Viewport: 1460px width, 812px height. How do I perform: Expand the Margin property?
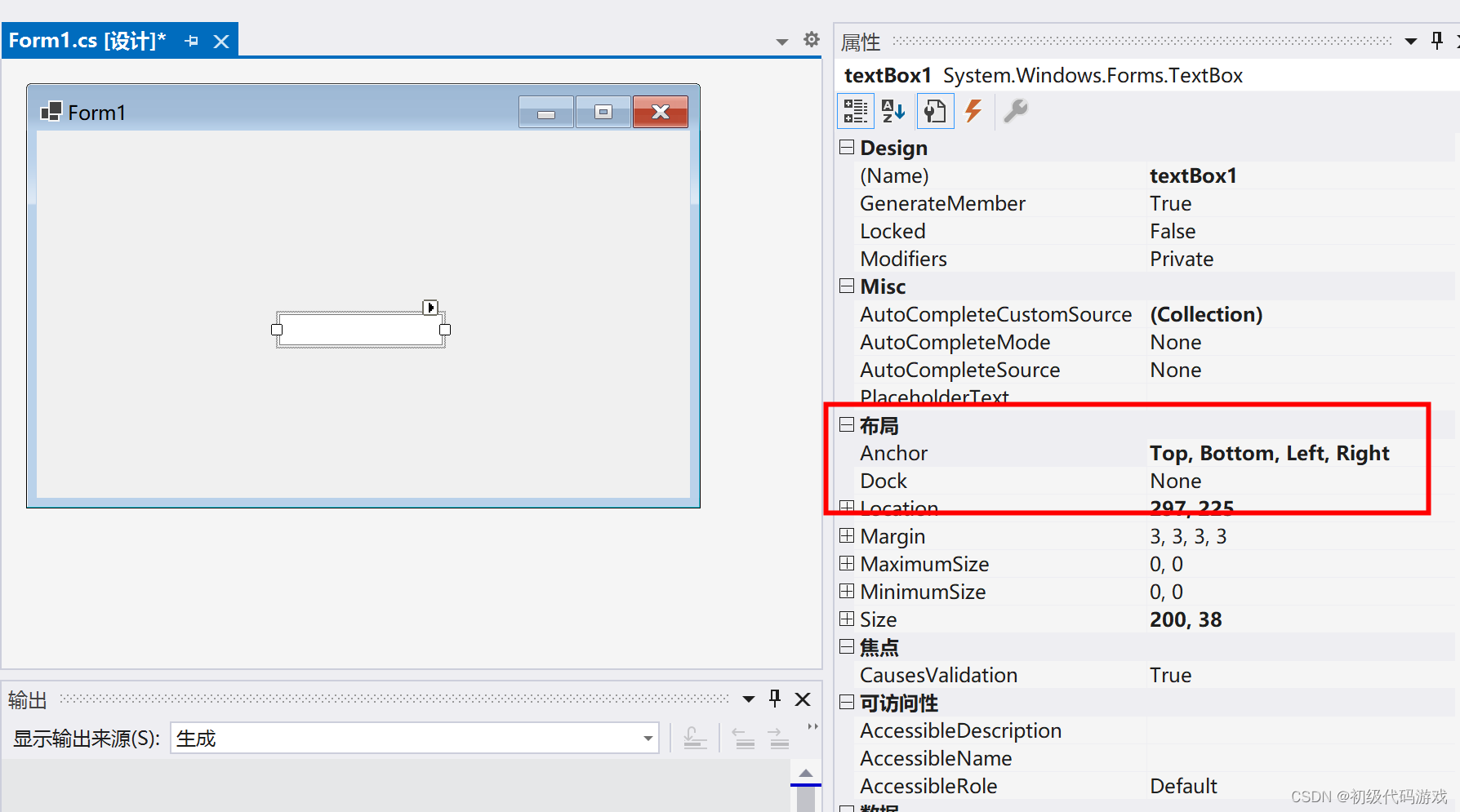847,536
